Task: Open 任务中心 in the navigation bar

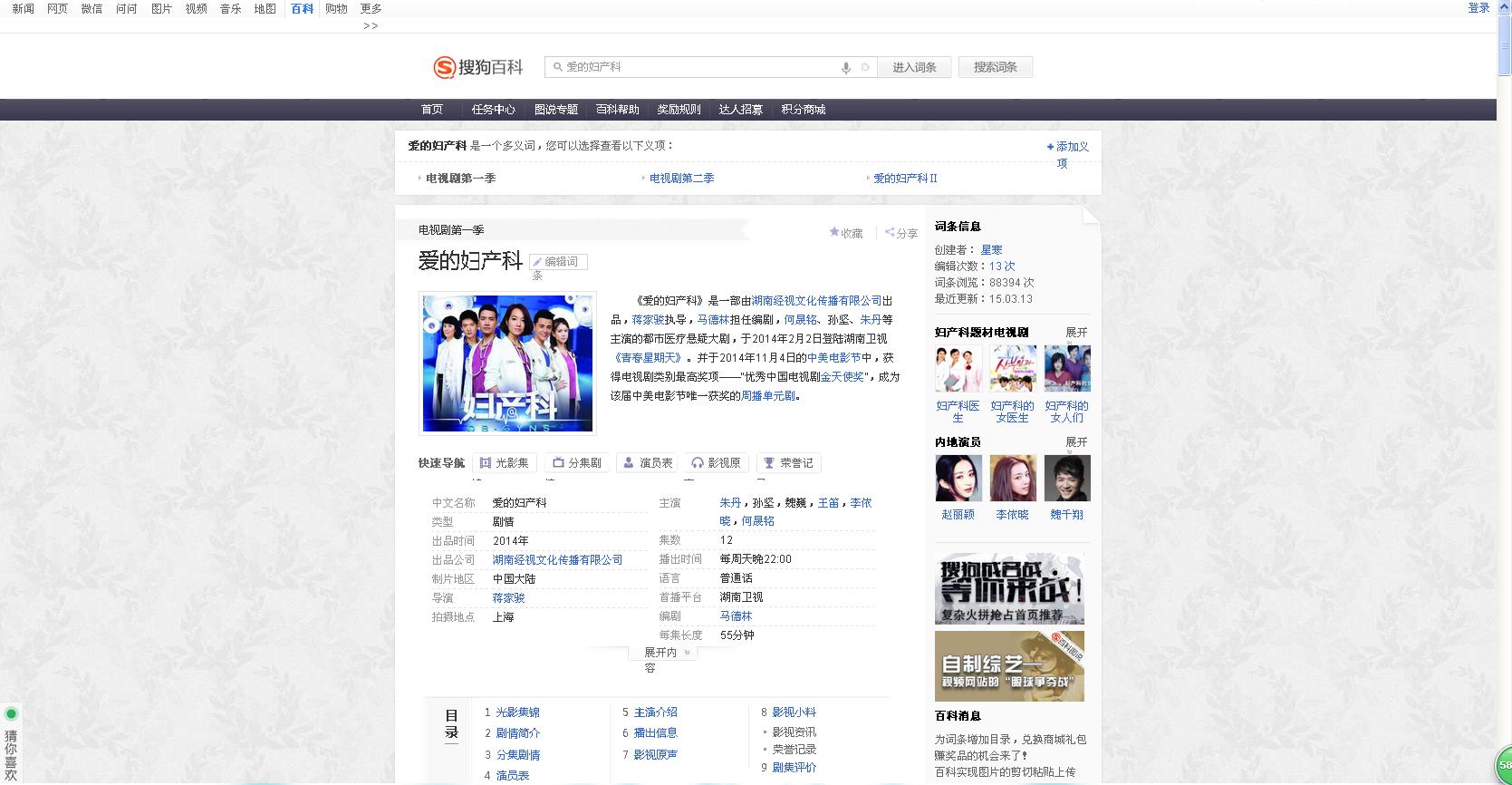Action: pos(493,110)
